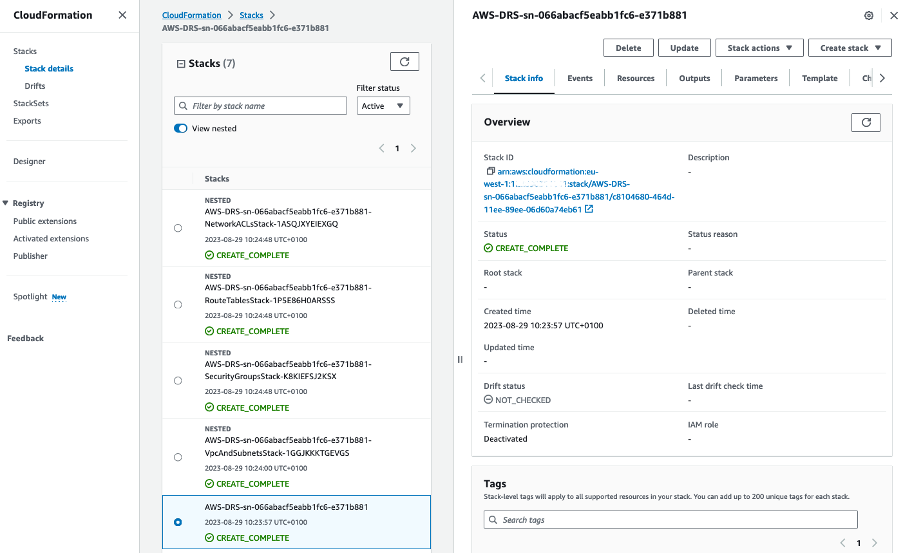Close the CloudFormation navigation sidebar
Image resolution: width=904 pixels, height=554 pixels.
[122, 15]
